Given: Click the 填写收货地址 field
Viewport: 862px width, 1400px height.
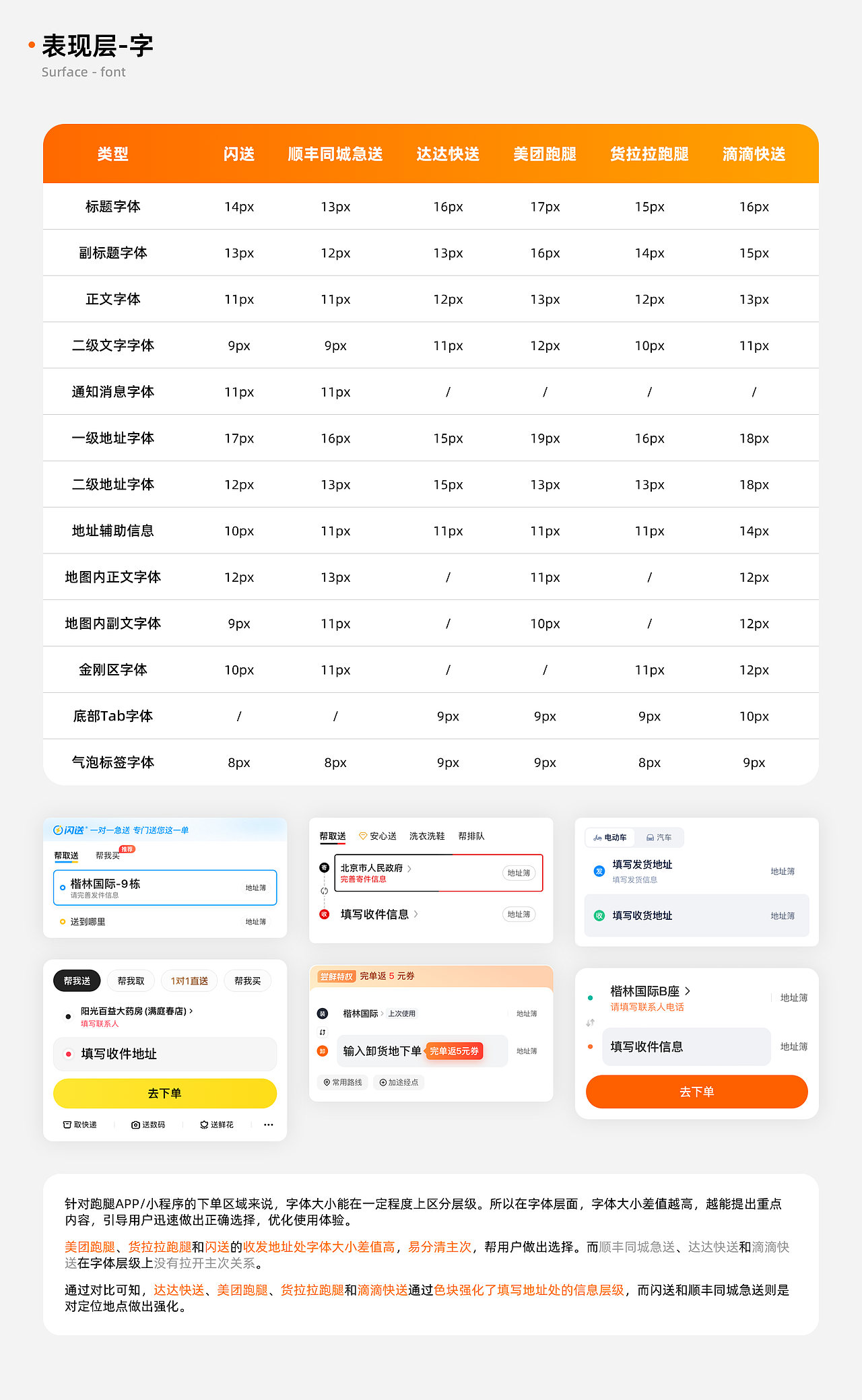Looking at the screenshot, I should point(696,916).
